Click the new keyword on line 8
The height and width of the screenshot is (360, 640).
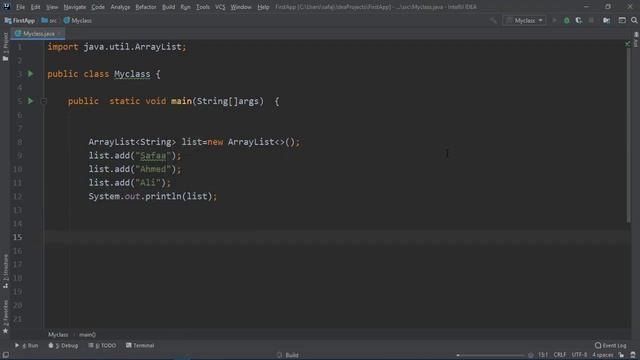[x=215, y=142]
